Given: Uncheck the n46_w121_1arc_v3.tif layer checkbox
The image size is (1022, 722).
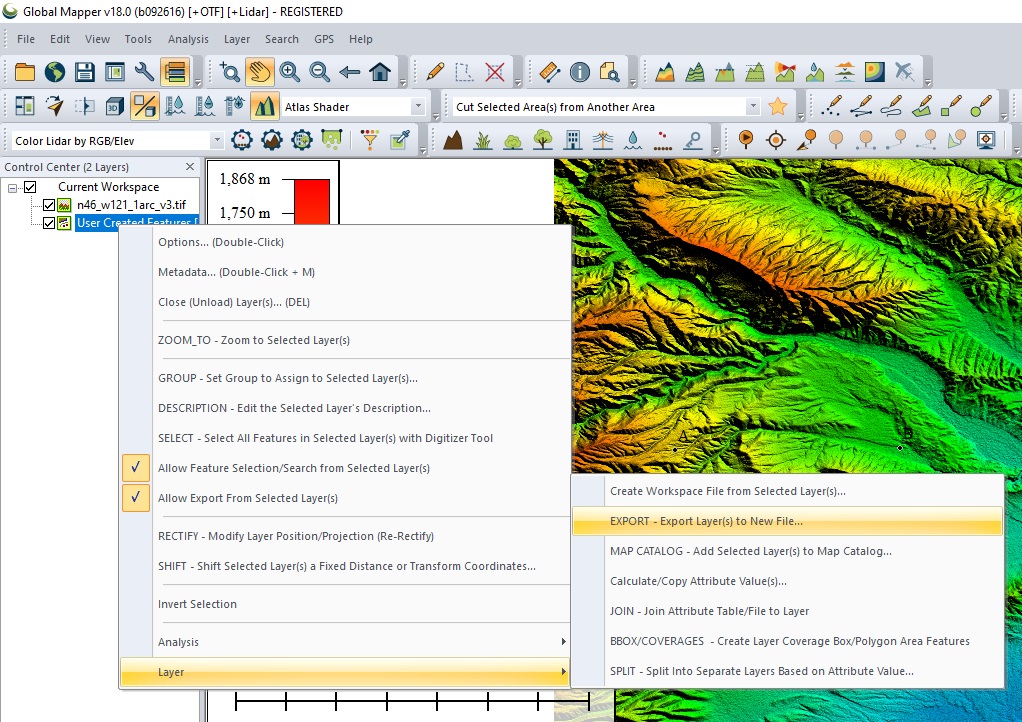Looking at the screenshot, I should pyautogui.click(x=47, y=204).
